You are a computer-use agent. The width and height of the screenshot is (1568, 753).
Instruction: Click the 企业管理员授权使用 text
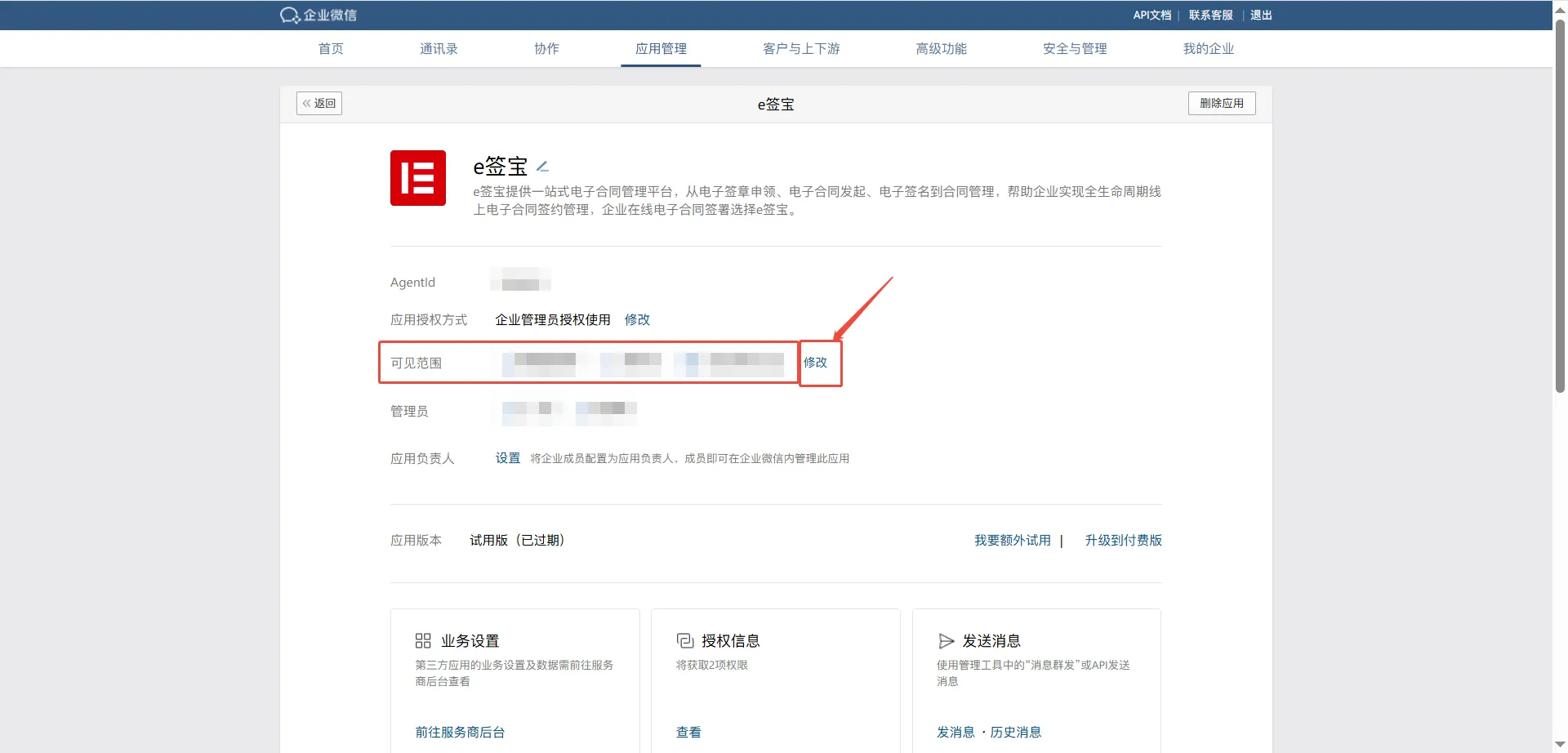coord(553,319)
